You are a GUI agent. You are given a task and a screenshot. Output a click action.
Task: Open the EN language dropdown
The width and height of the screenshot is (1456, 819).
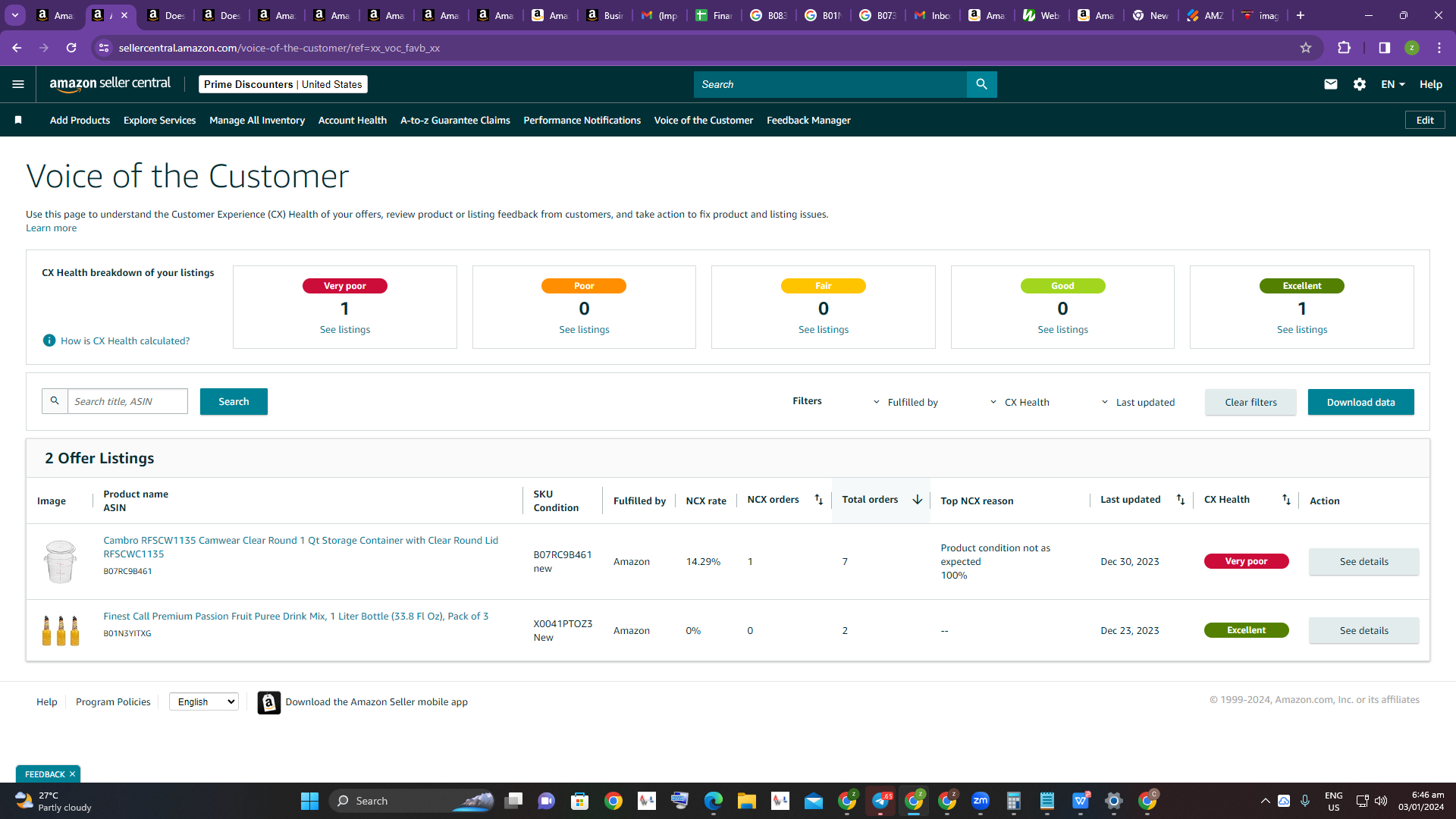coord(1393,84)
